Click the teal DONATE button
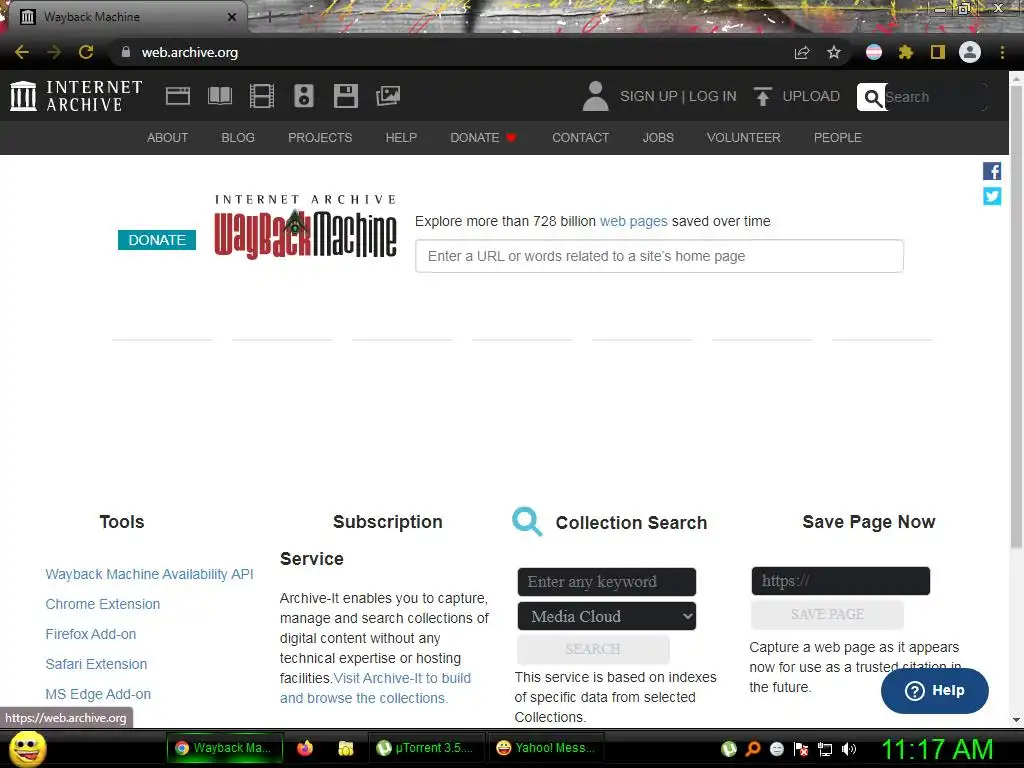Screen dimensions: 1024x768 157,240
